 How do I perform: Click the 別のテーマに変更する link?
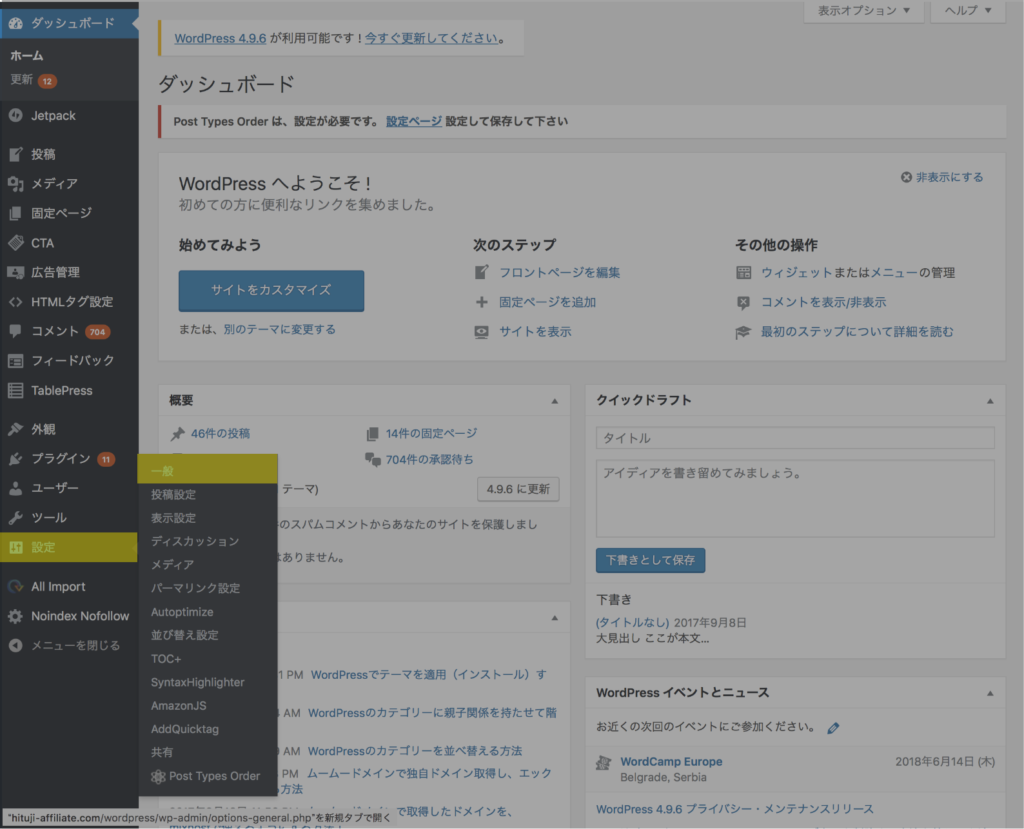click(280, 329)
